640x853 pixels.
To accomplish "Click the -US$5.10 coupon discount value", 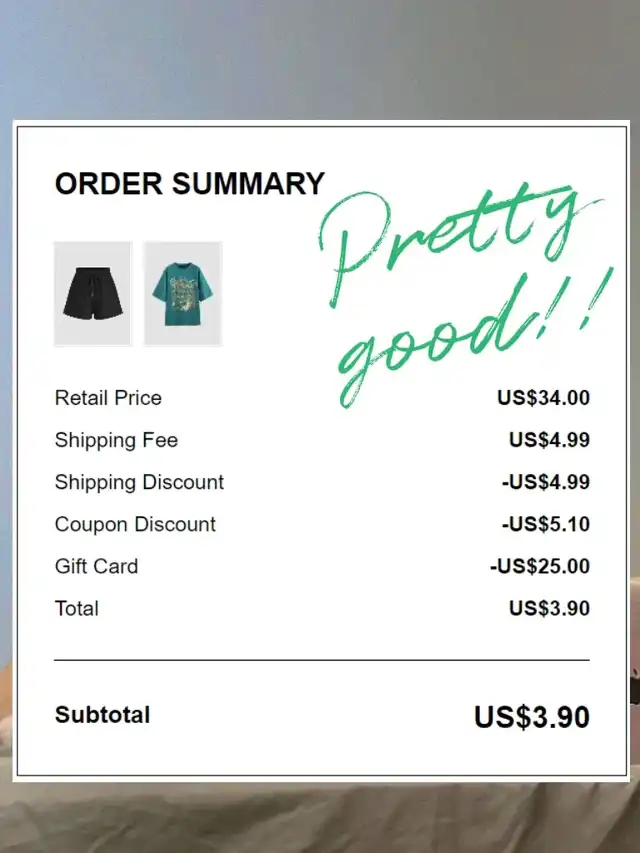I will pos(546,524).
